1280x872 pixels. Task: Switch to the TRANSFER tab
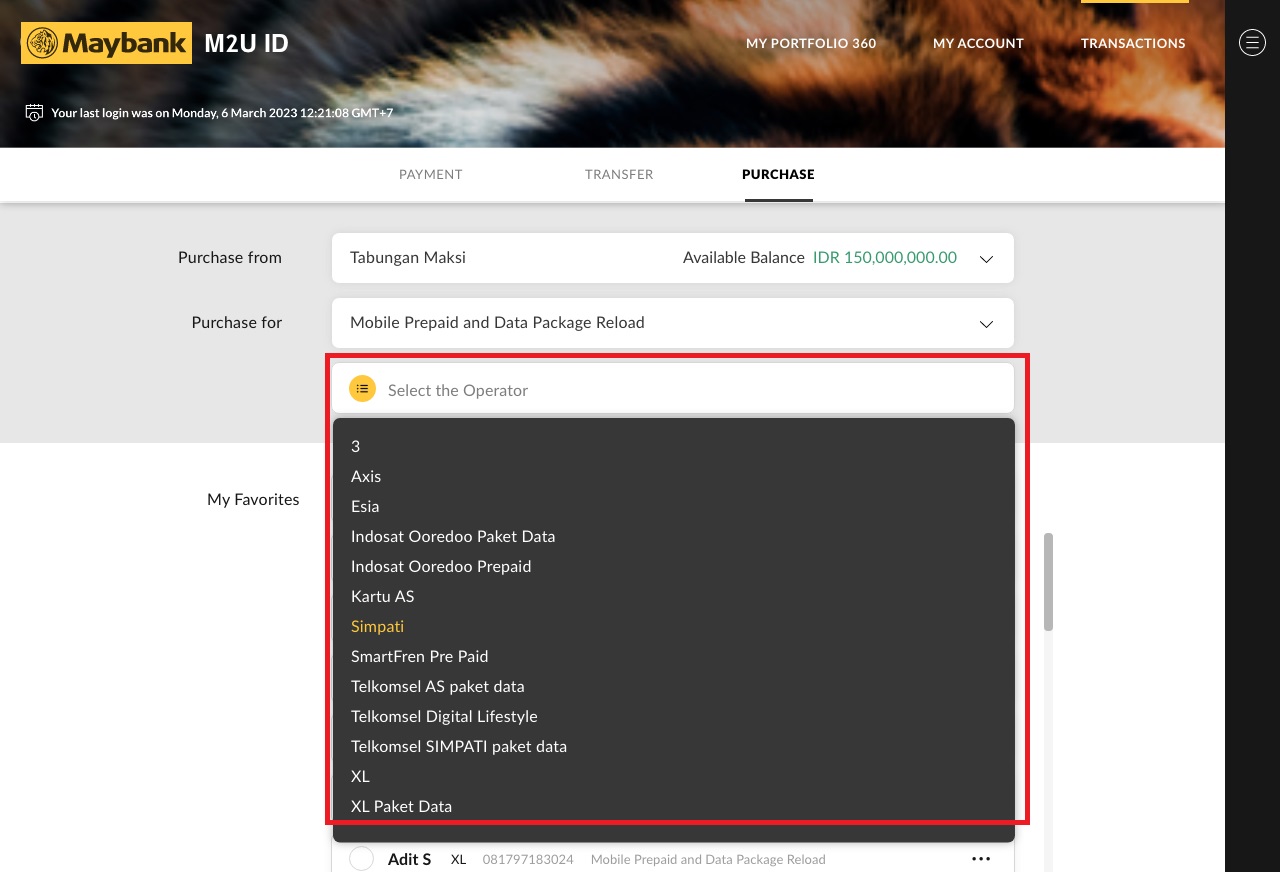[x=619, y=174]
